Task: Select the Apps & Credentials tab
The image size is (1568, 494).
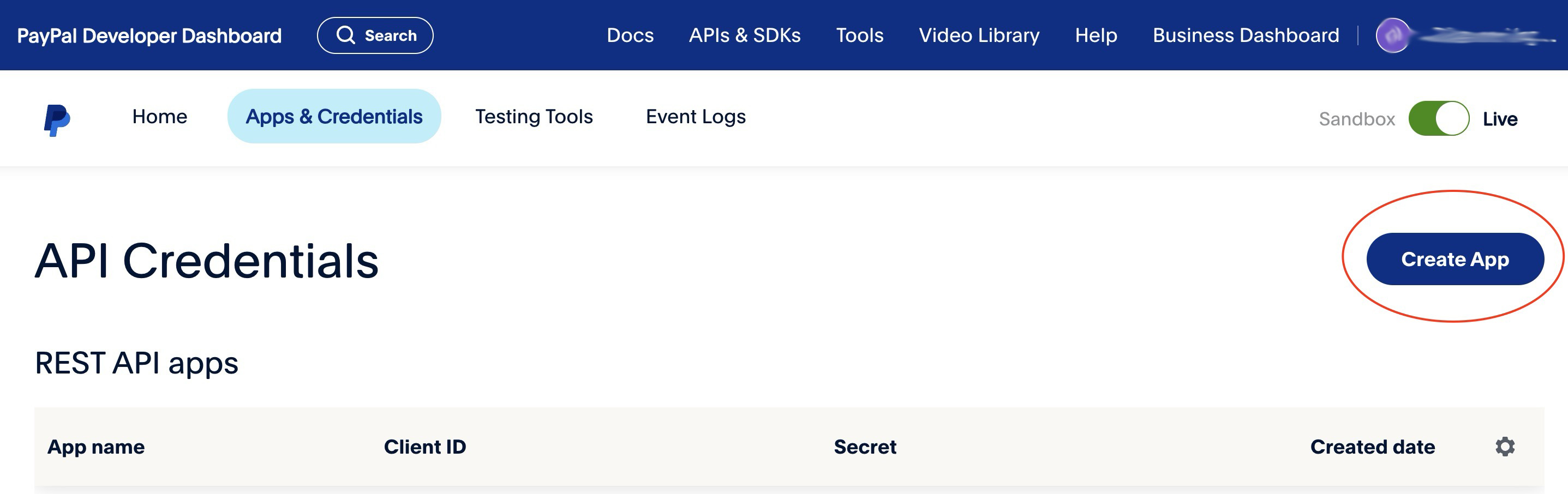Action: (x=334, y=116)
